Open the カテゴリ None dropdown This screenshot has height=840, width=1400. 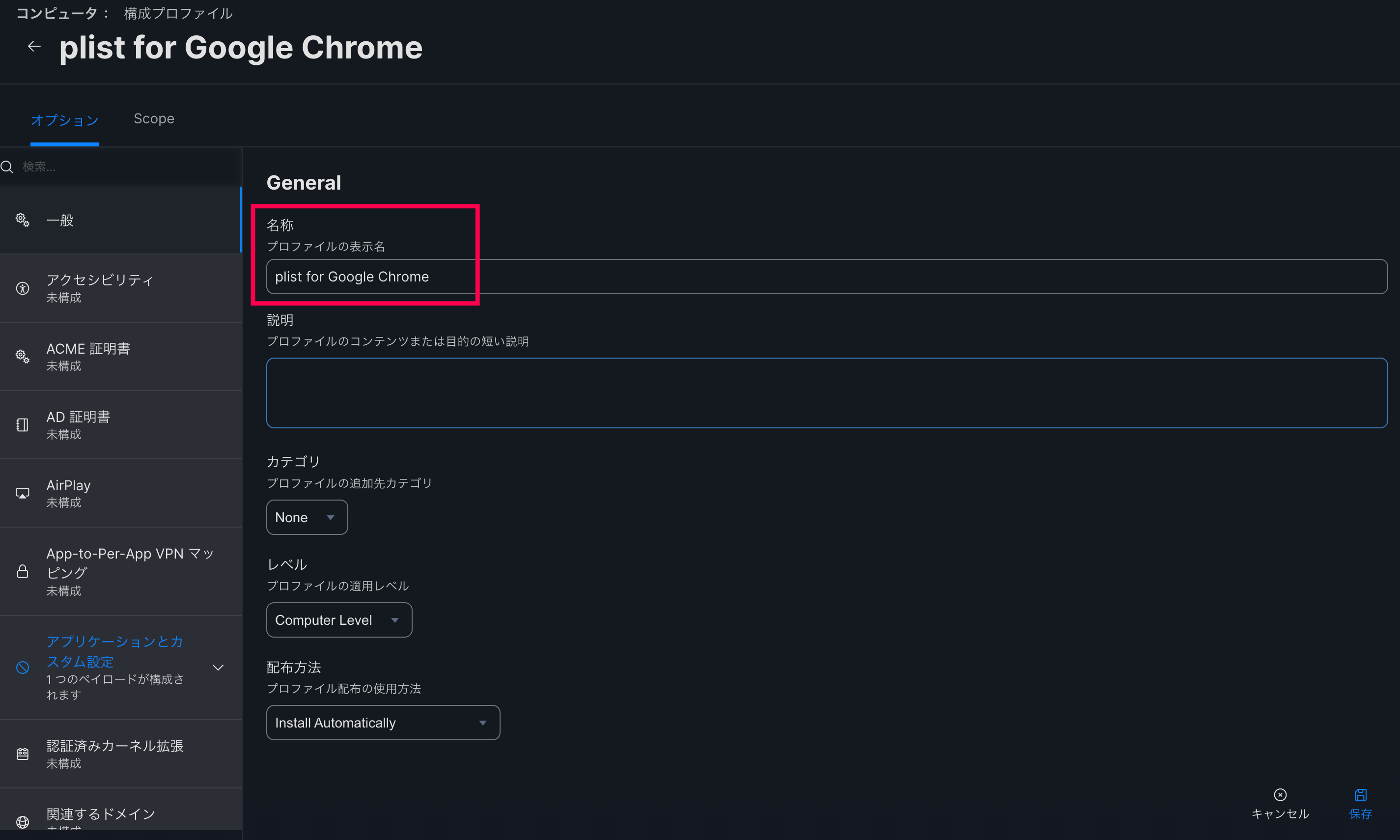pos(307,517)
